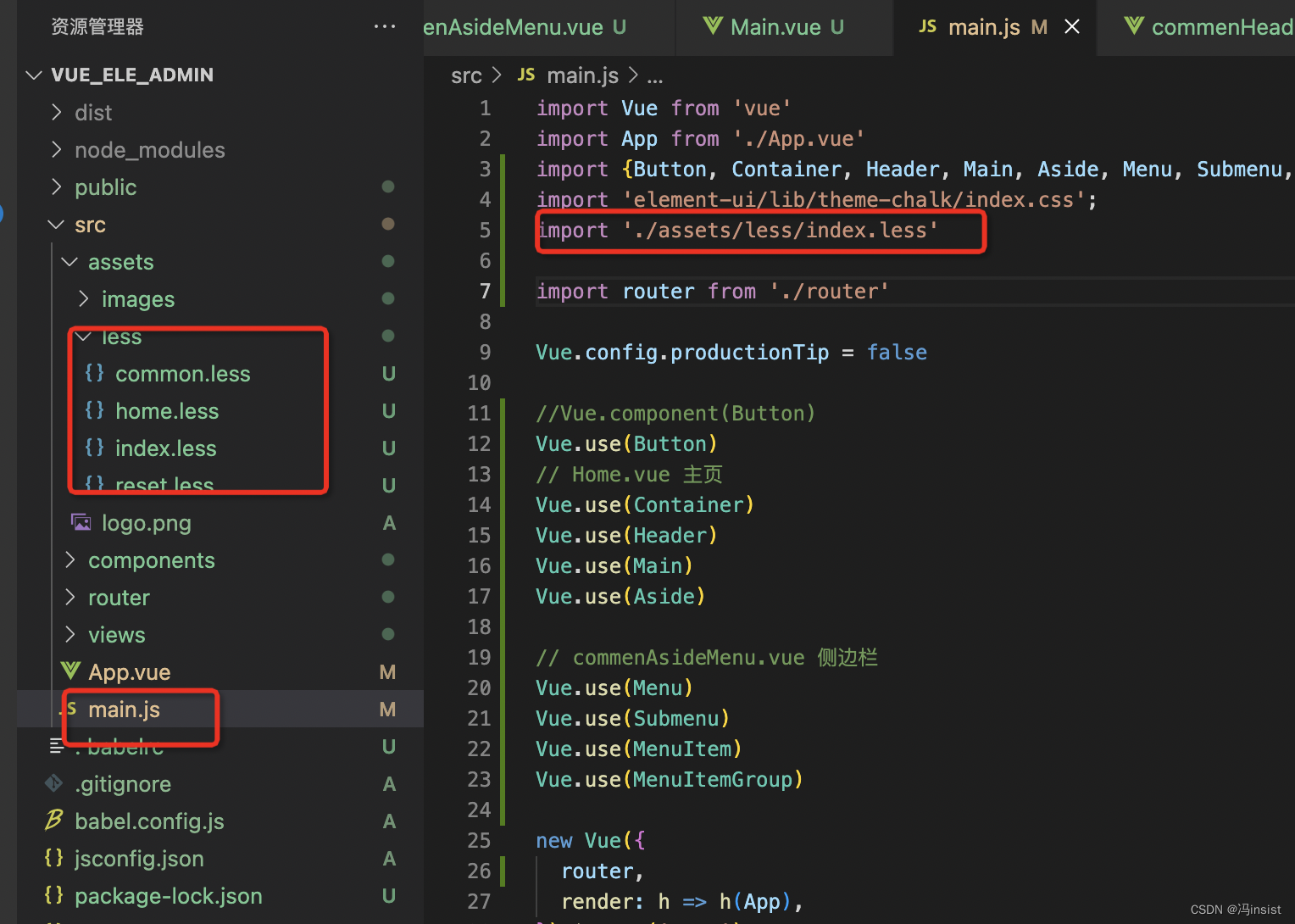Click the Vue icon on the Main.vue tab

click(x=712, y=26)
